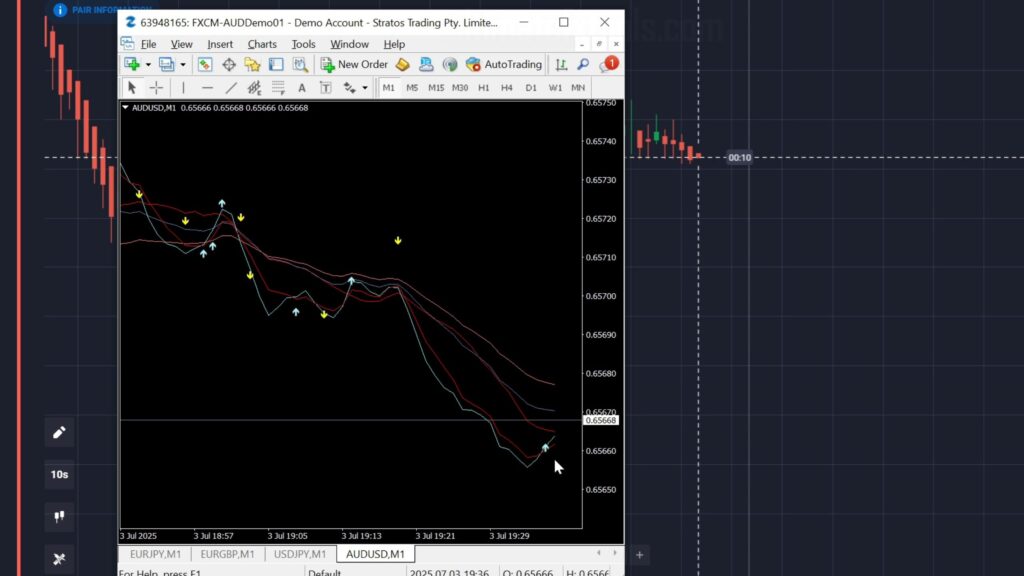Select the Horizontal Line drawing tool
Screen dimensions: 1024x576
208,88
